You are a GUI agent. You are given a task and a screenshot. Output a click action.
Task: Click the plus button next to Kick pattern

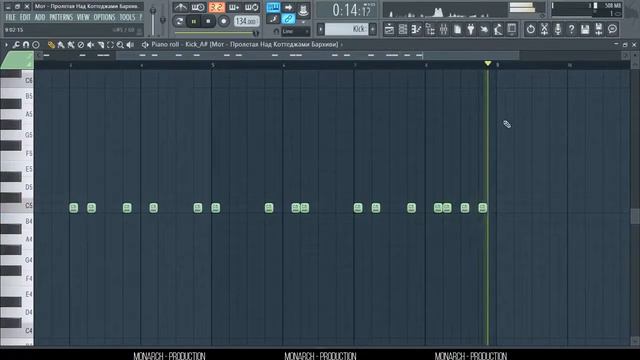tap(373, 29)
